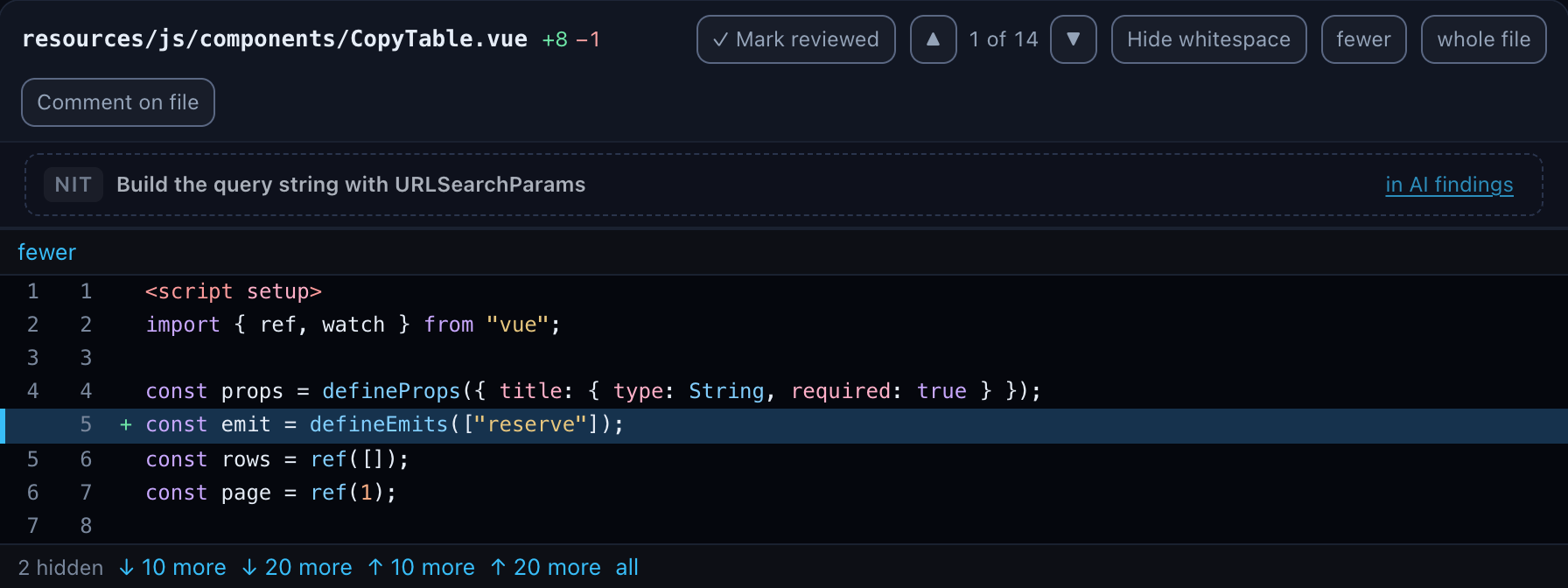Expand 20 more lines downward
The width and height of the screenshot is (1568, 588).
(297, 567)
